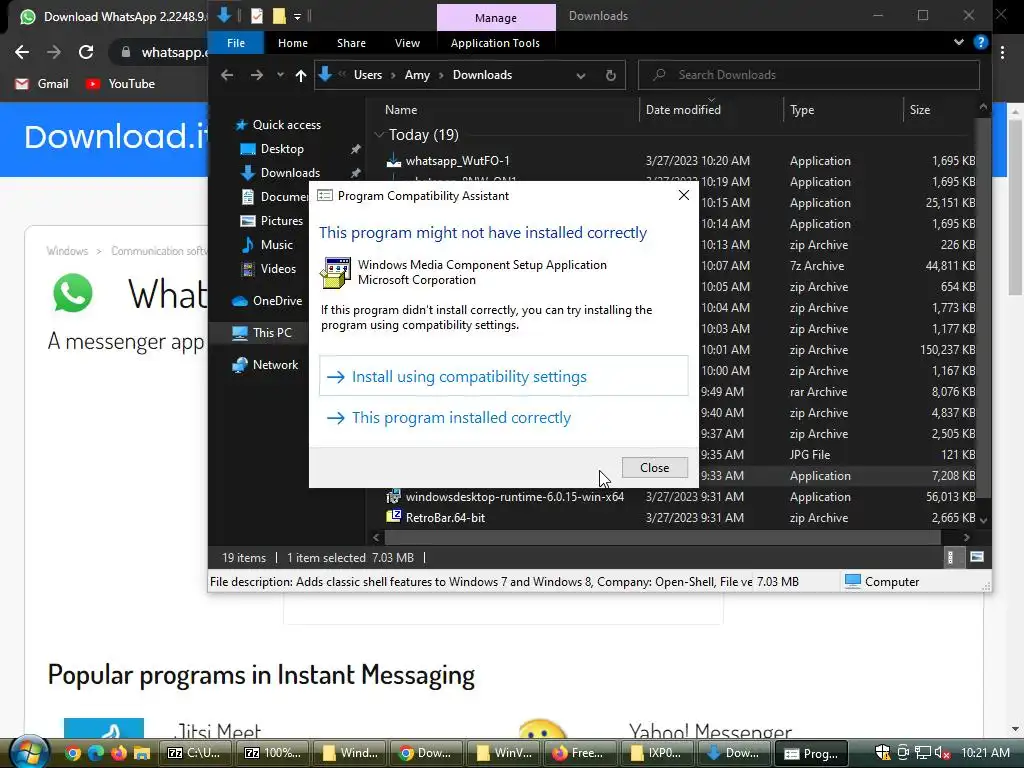Switch to details view using the status bar icon
This screenshot has height=768, width=1024.
pos(951,557)
